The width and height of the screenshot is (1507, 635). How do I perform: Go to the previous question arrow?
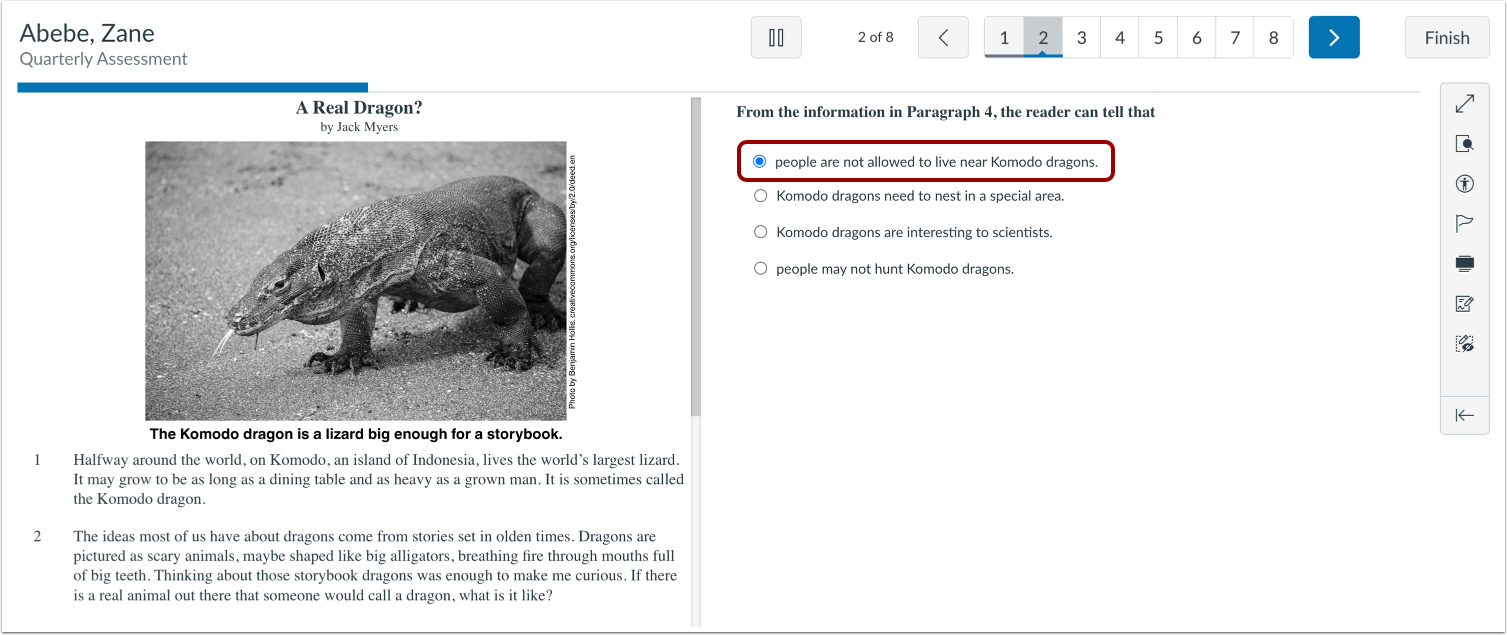pyautogui.click(x=943, y=38)
